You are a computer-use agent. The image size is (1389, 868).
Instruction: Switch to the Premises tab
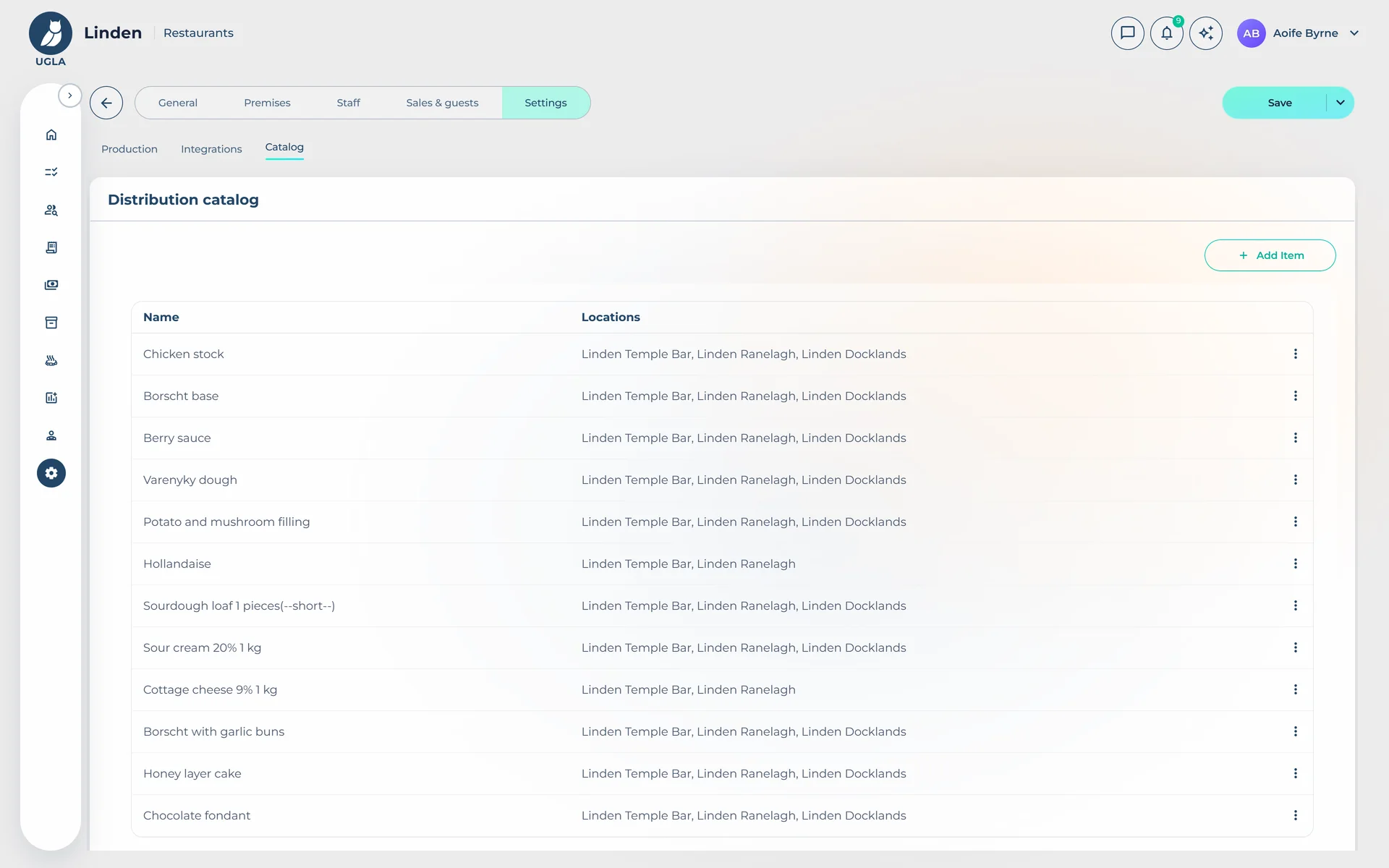point(267,103)
